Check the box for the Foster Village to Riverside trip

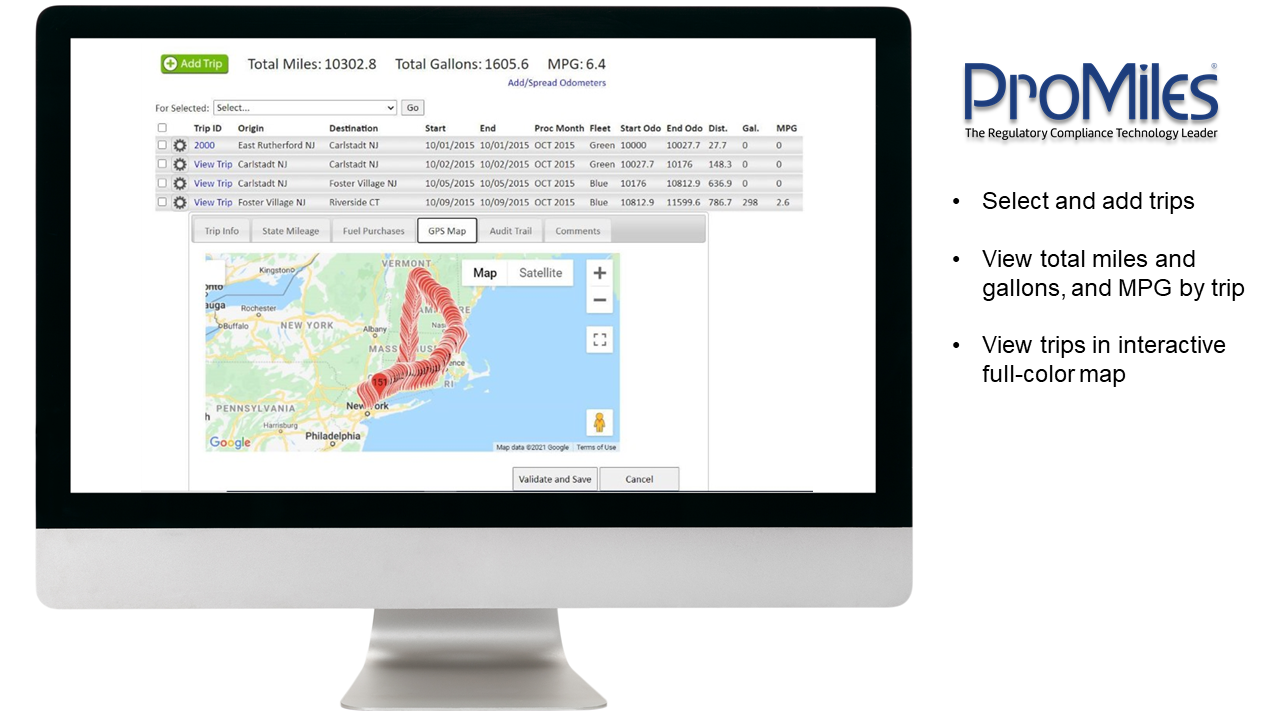coord(162,203)
